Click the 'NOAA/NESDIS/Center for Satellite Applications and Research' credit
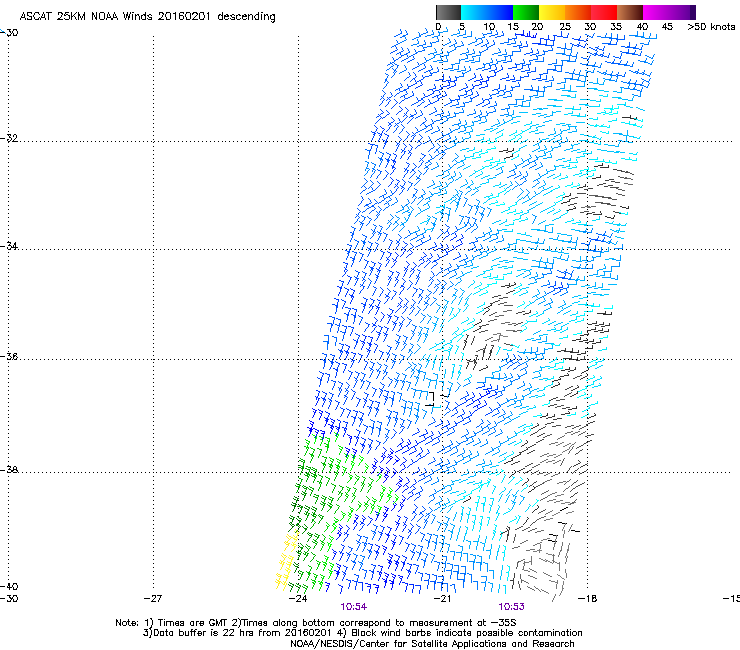The image size is (740, 650). [x=432, y=644]
